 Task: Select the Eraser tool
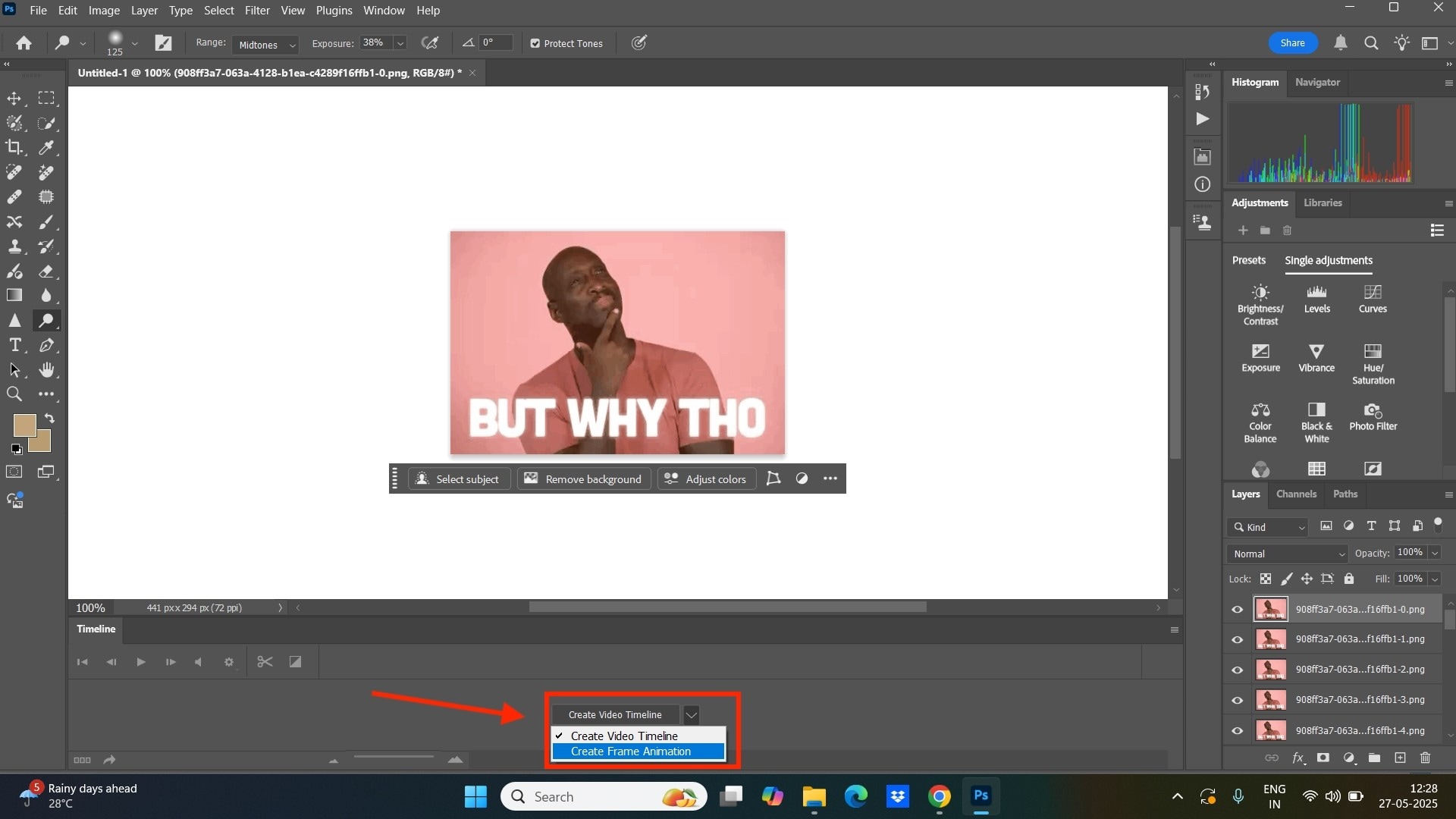(x=47, y=271)
